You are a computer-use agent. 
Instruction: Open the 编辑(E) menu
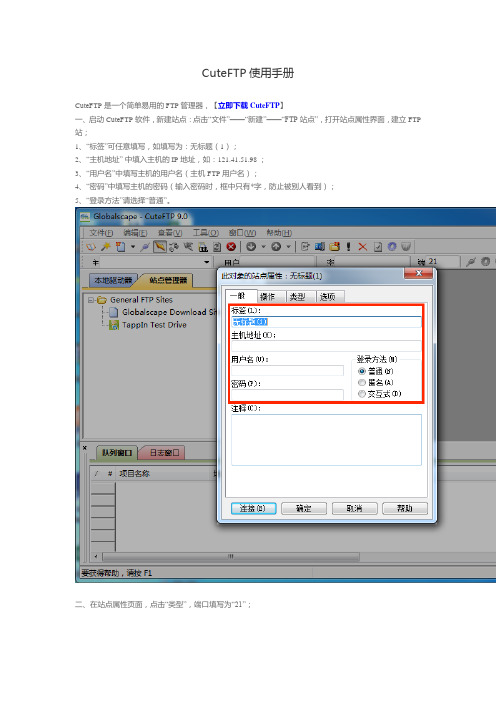point(135,233)
